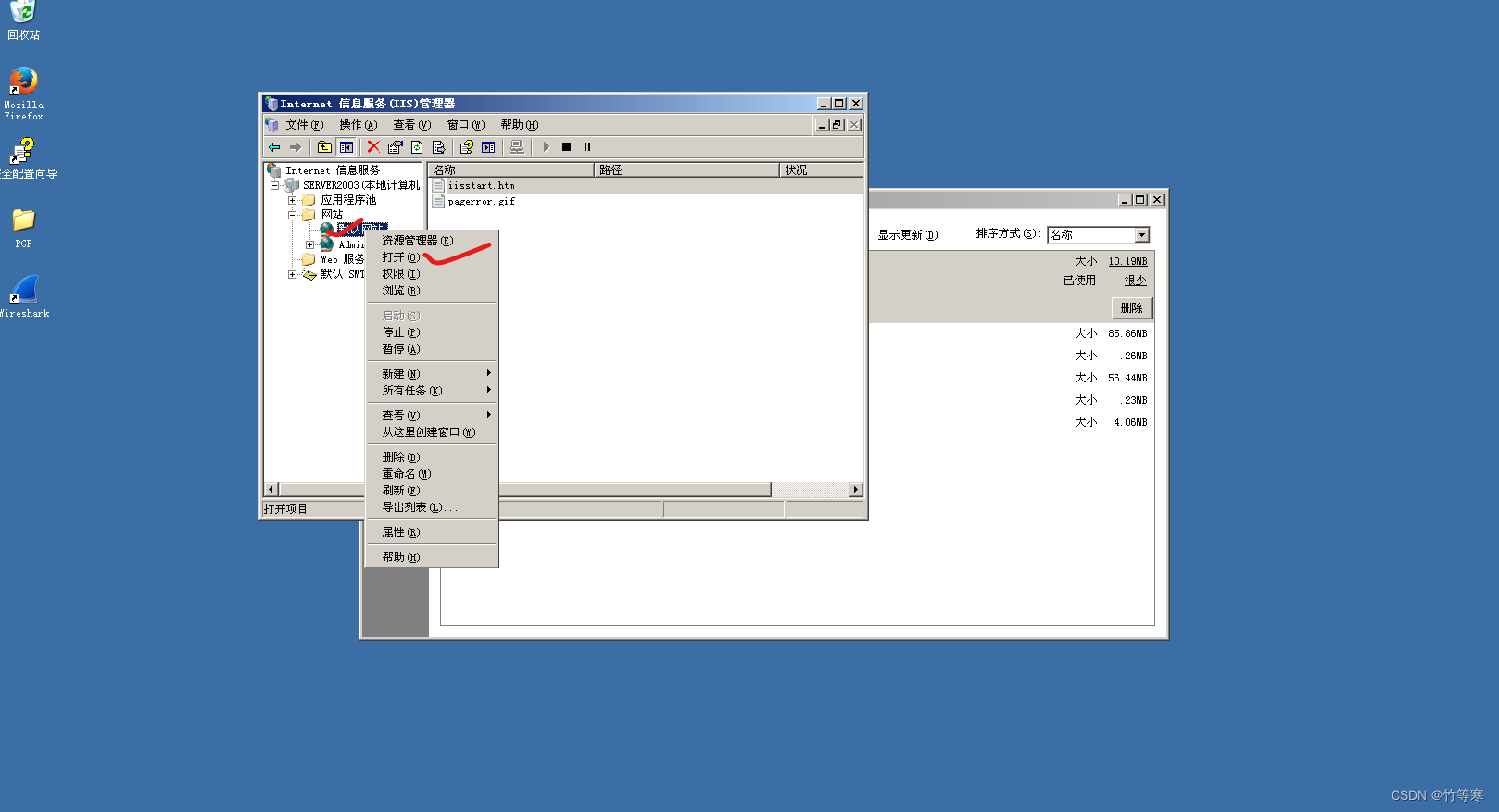Click the IIS menu bar system icon
Image resolution: width=1499 pixels, height=812 pixels.
tap(271, 125)
